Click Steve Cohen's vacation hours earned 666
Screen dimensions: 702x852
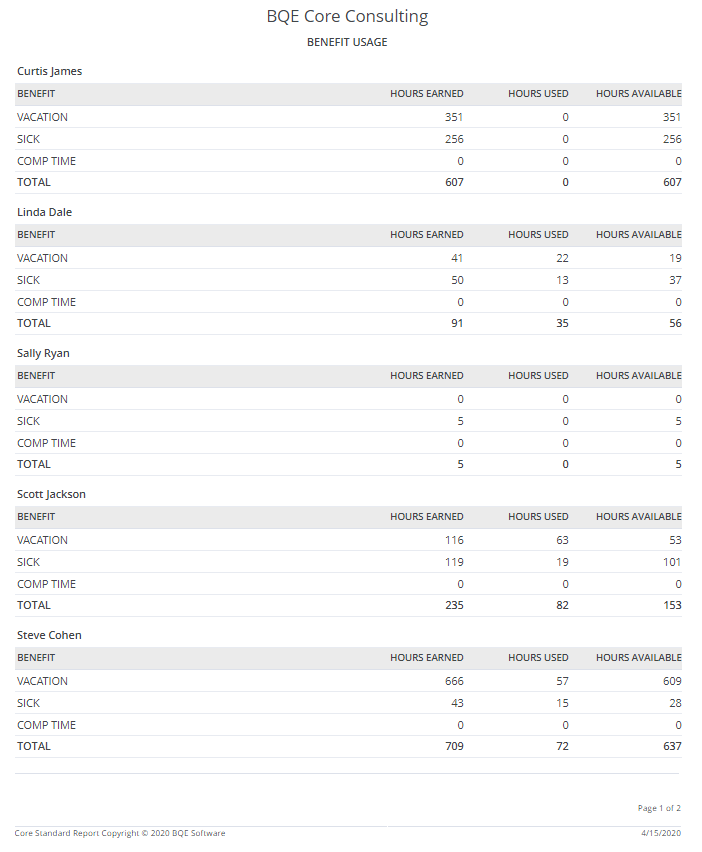[454, 681]
